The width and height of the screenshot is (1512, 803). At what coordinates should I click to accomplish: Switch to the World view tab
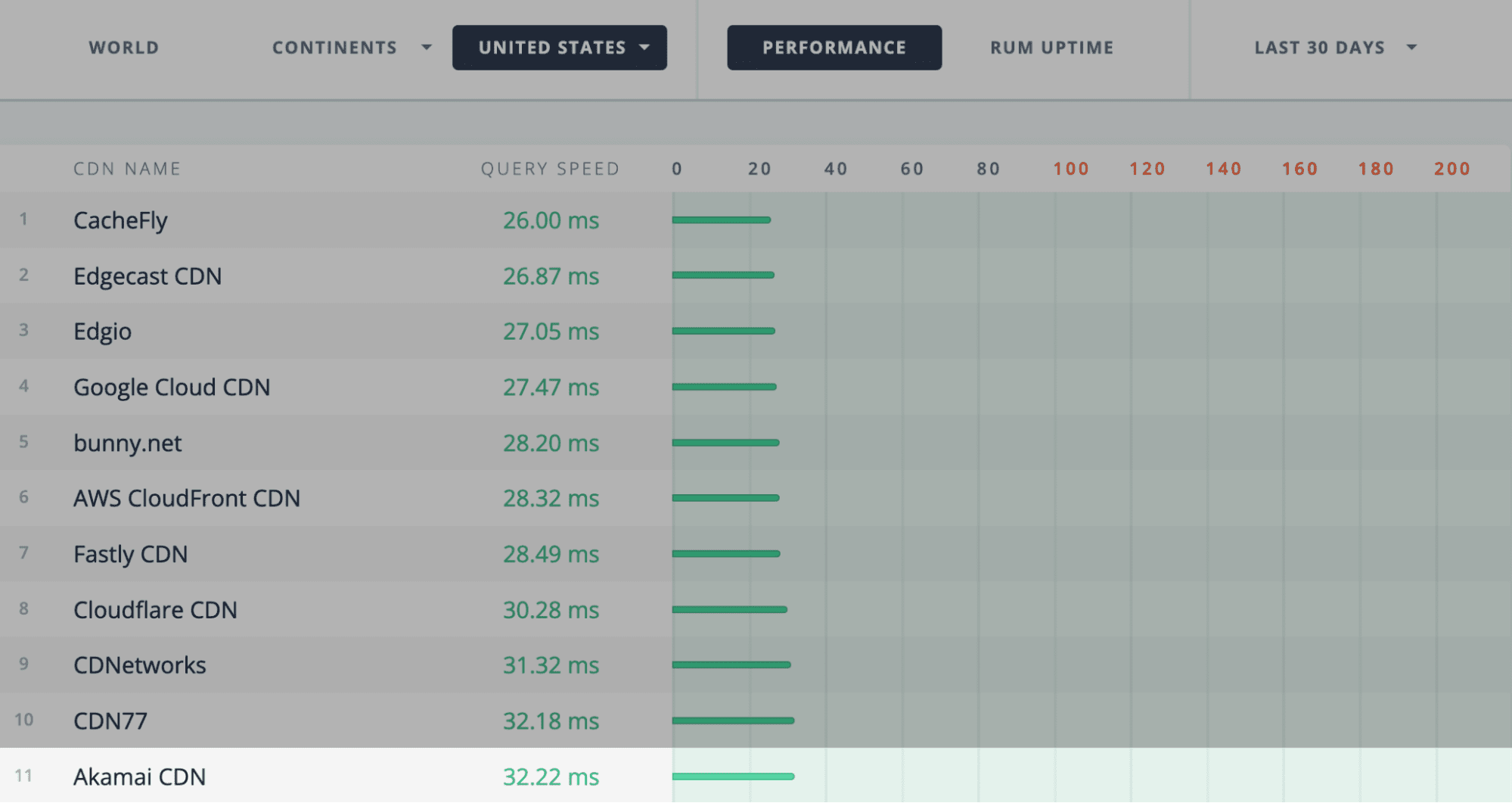[x=124, y=48]
